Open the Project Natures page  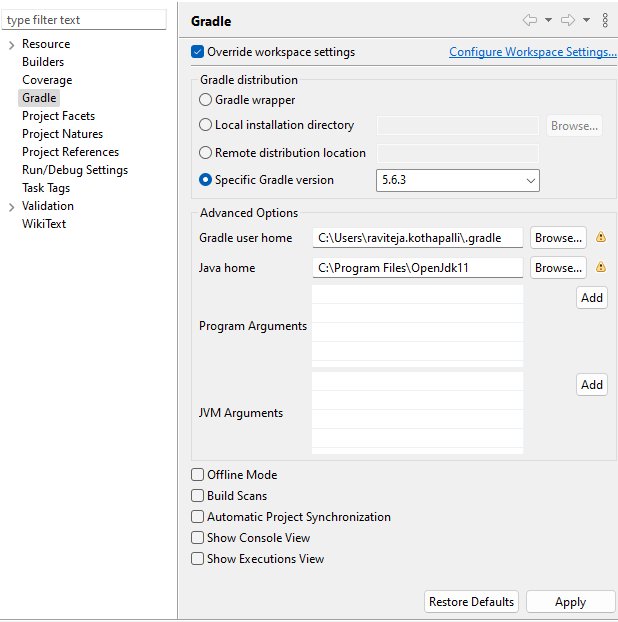62,134
